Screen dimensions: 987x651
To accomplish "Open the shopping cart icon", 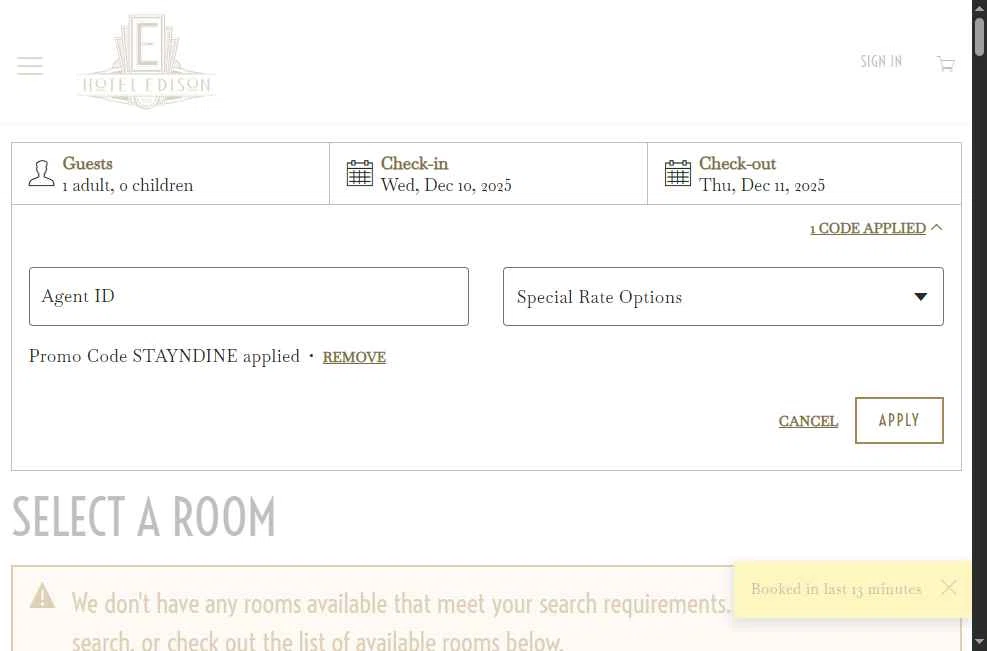I will pos(945,64).
